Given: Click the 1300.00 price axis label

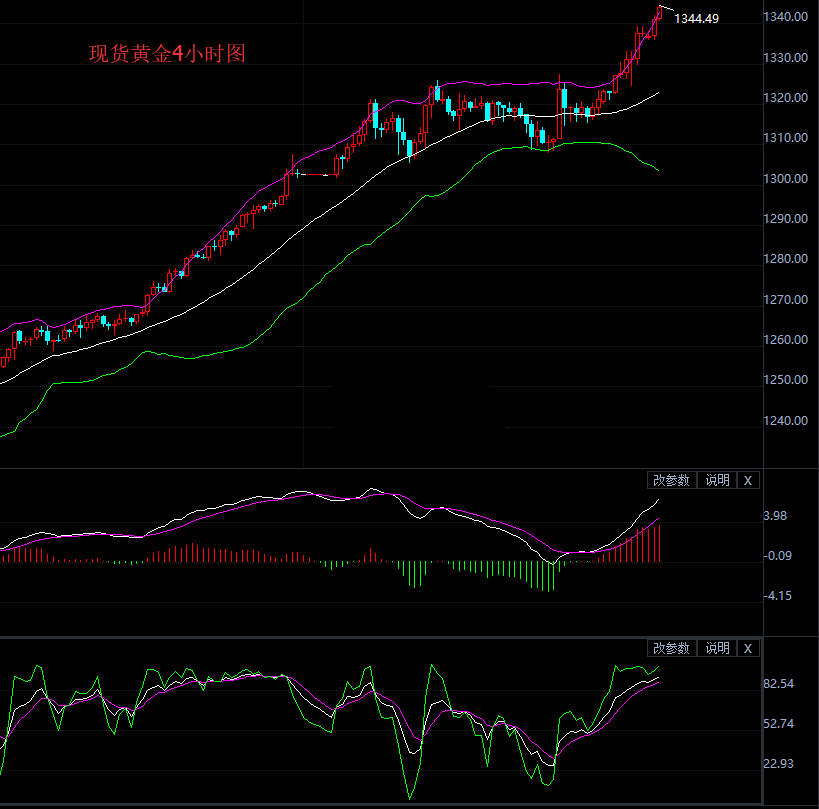Looking at the screenshot, I should pos(786,179).
